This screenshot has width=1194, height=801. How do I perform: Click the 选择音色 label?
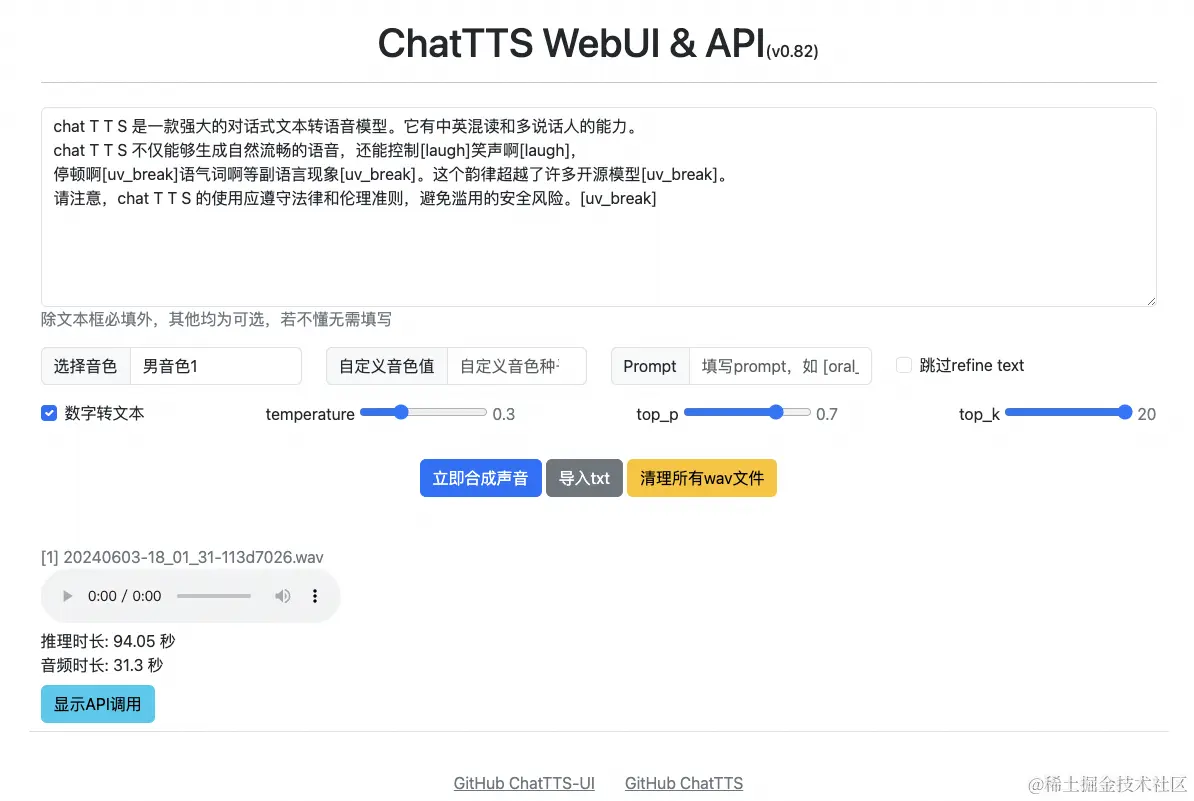[x=85, y=366]
